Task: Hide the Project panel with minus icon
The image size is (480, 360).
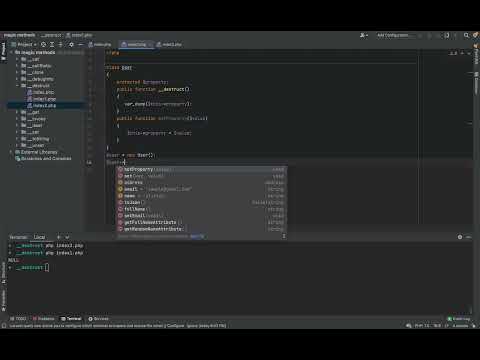Action: click(x=80, y=44)
